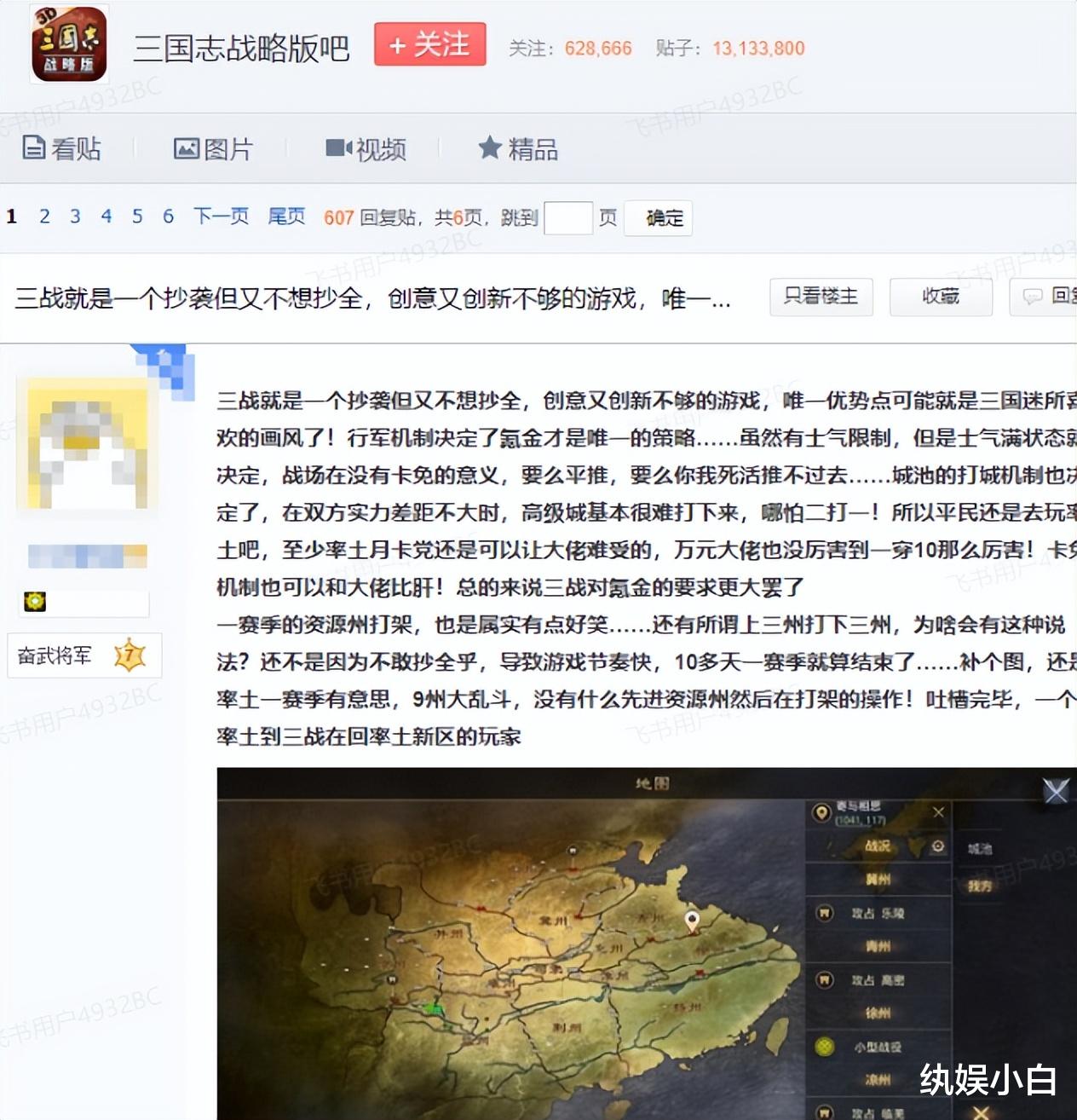Click the 尾页 last page link

(286, 216)
